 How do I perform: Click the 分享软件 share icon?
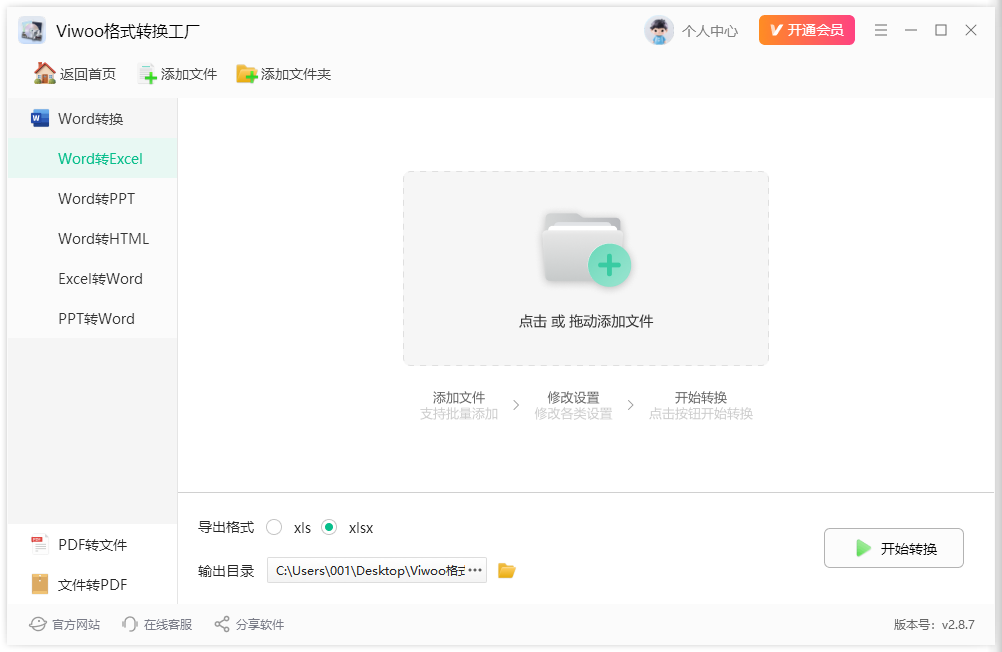[220, 624]
